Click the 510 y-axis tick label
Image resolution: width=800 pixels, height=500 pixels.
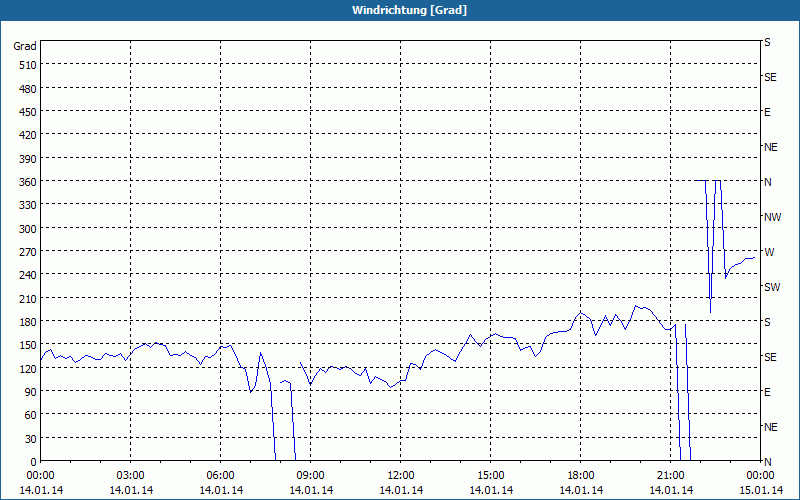pos(25,65)
